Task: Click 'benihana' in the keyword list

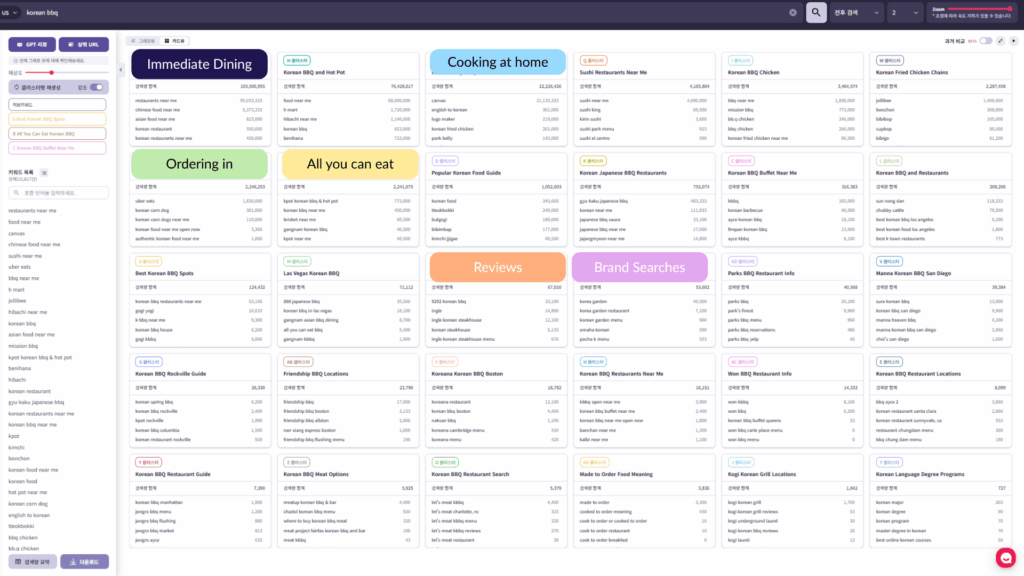Action: click(20, 368)
